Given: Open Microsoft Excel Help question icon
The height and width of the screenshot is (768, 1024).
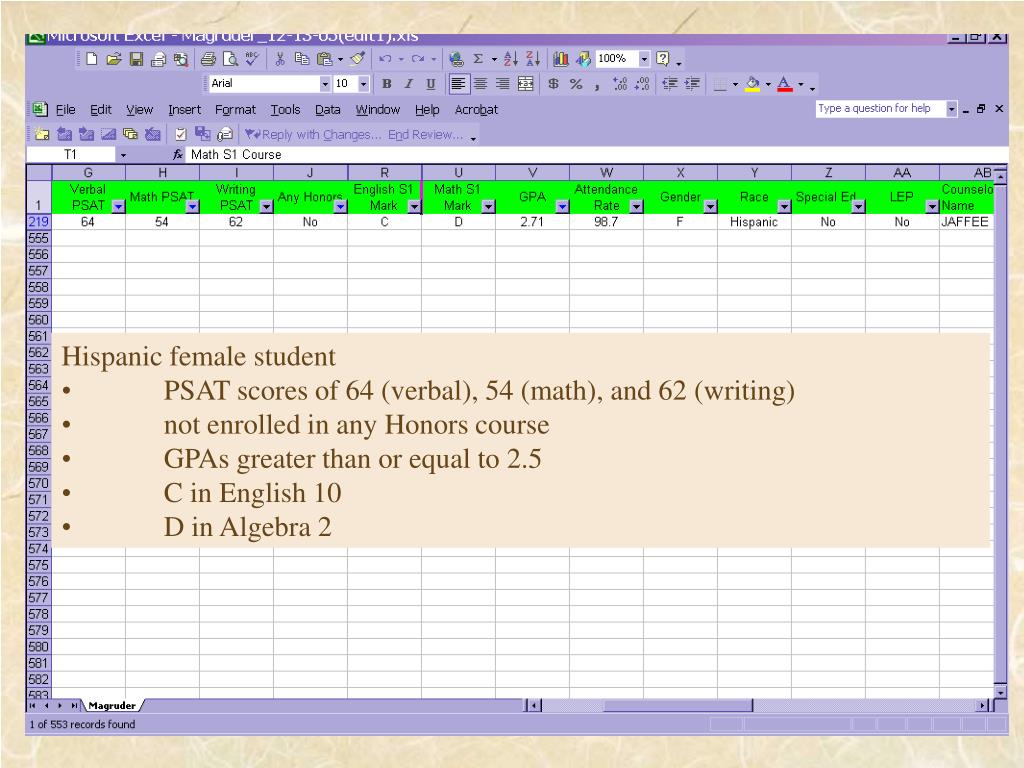Looking at the screenshot, I should point(663,59).
